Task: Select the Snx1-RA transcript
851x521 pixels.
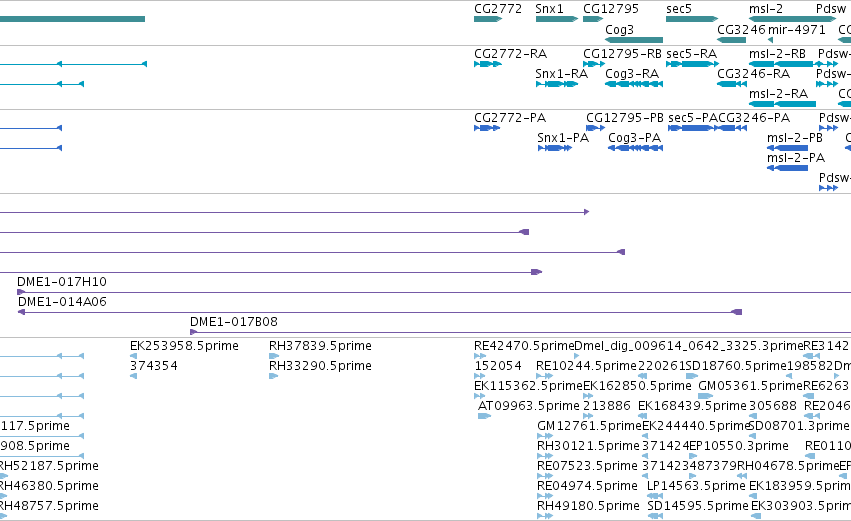Action: [x=557, y=84]
